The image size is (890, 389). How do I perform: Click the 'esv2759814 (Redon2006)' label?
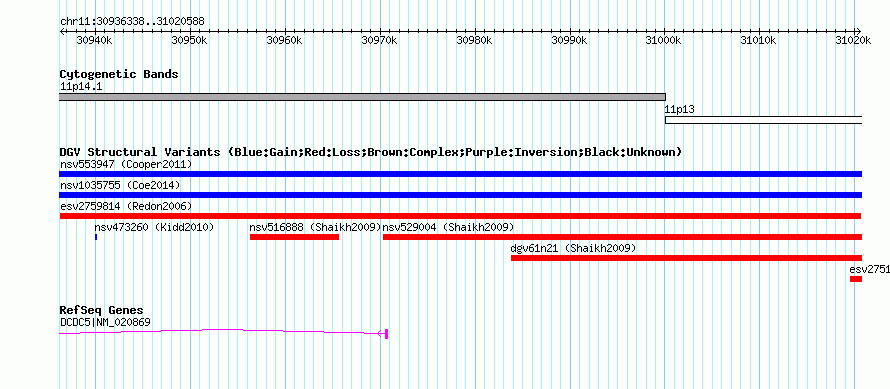pyautogui.click(x=126, y=207)
